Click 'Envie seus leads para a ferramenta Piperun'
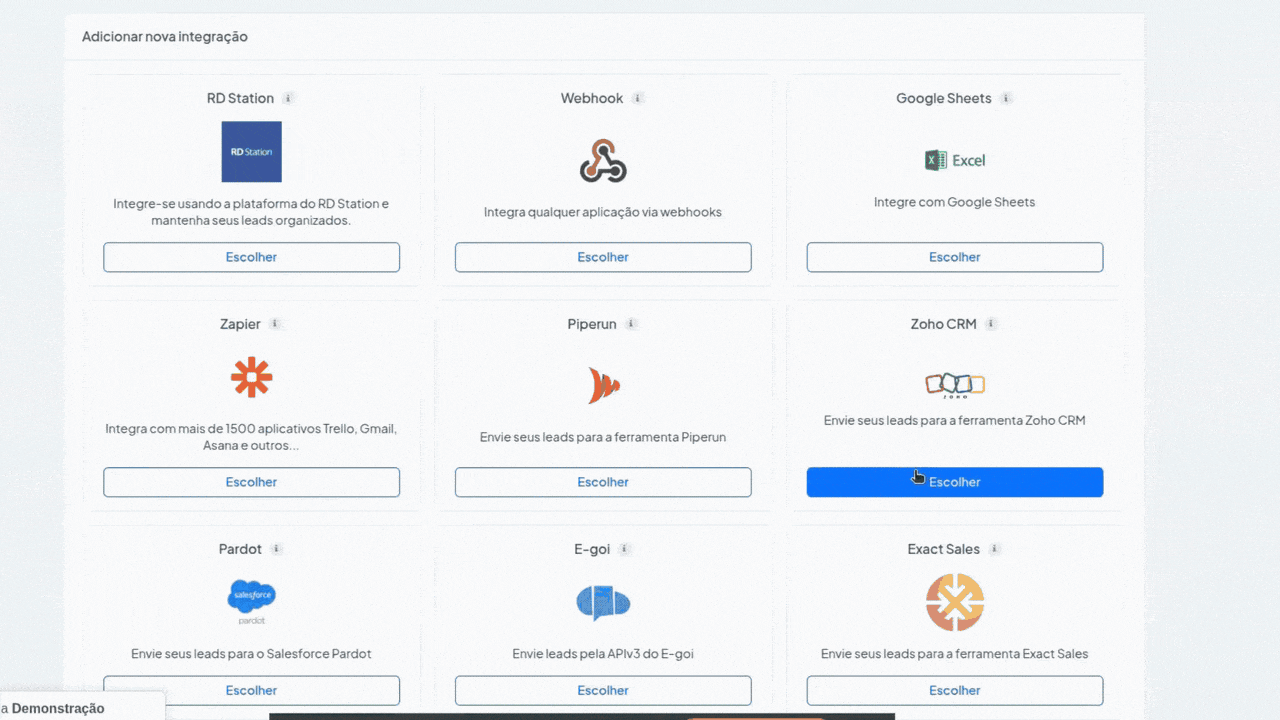Screen dimensions: 1280x720 pos(603,437)
